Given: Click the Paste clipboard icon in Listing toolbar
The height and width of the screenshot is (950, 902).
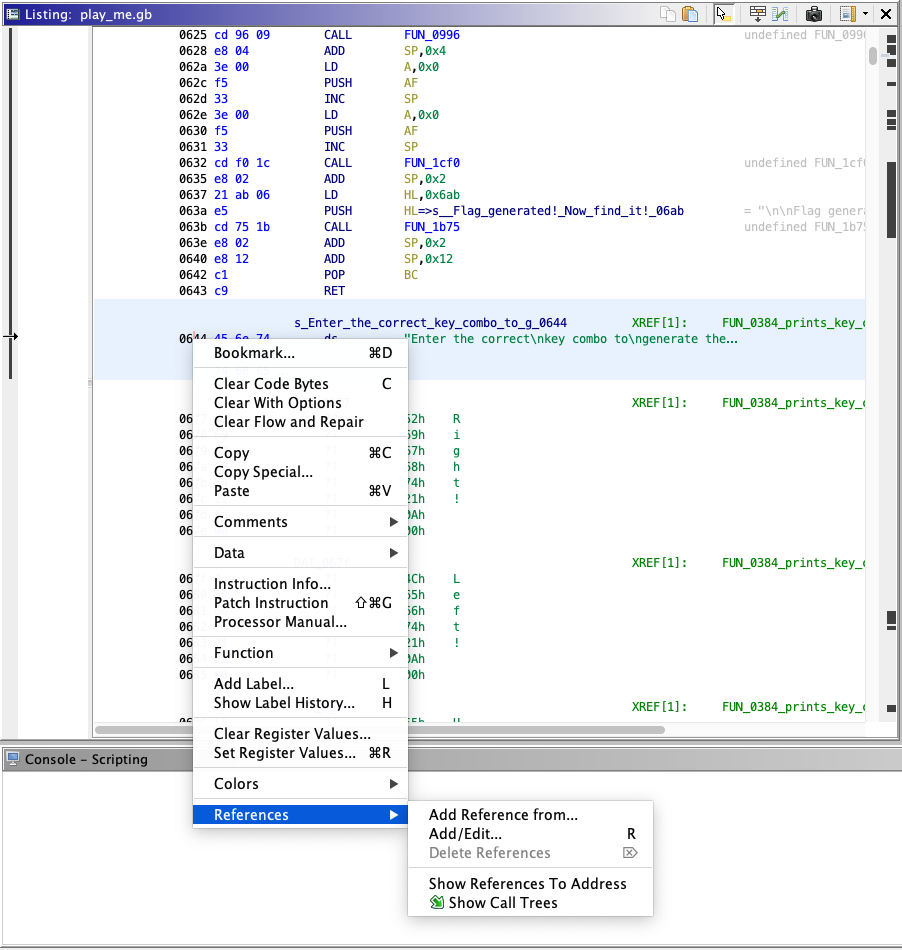Looking at the screenshot, I should (x=690, y=14).
